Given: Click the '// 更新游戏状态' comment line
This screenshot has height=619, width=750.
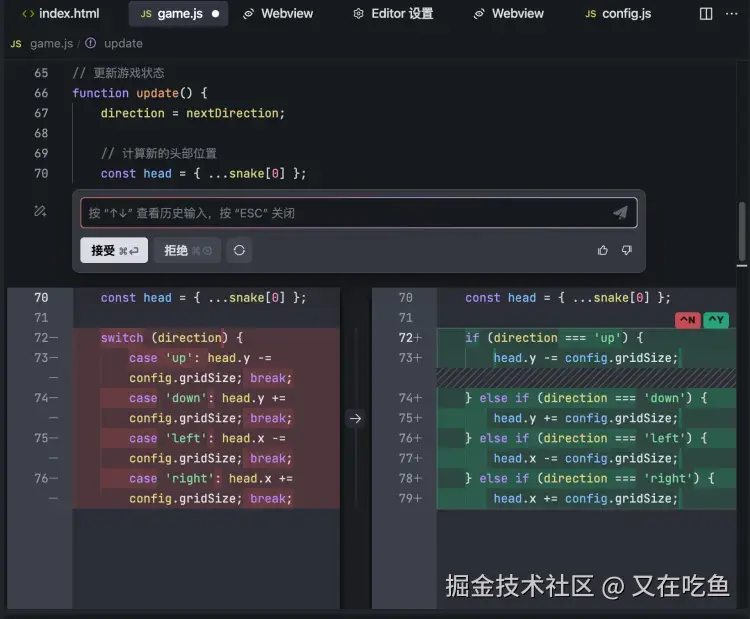Looking at the screenshot, I should coord(118,73).
